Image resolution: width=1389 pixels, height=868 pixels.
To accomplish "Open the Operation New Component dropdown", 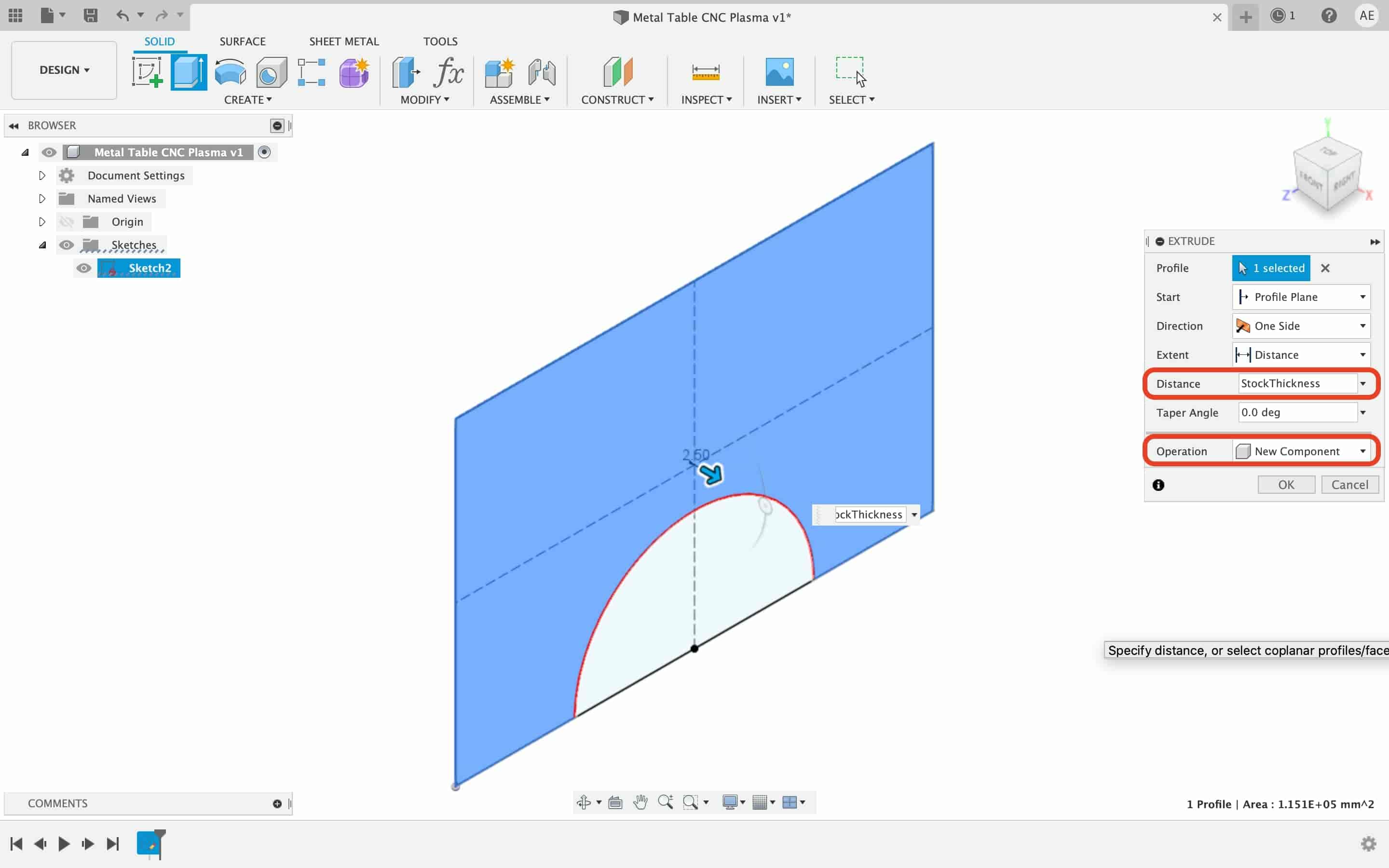I will click(1301, 451).
